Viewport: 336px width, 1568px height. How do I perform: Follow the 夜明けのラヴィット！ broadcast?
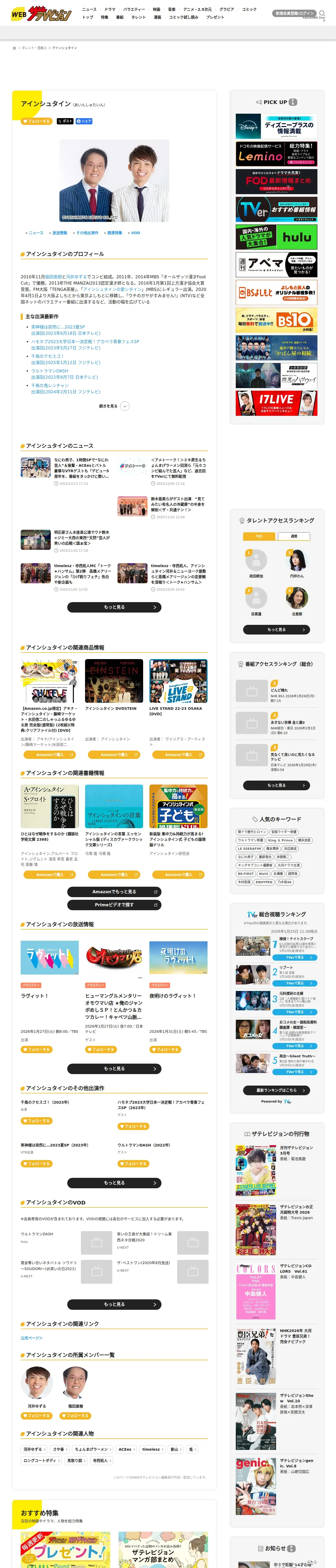pyautogui.click(x=165, y=1050)
